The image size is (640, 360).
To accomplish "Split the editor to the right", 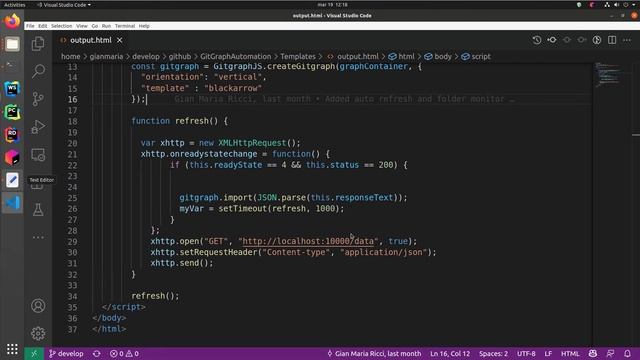I will coord(612,40).
